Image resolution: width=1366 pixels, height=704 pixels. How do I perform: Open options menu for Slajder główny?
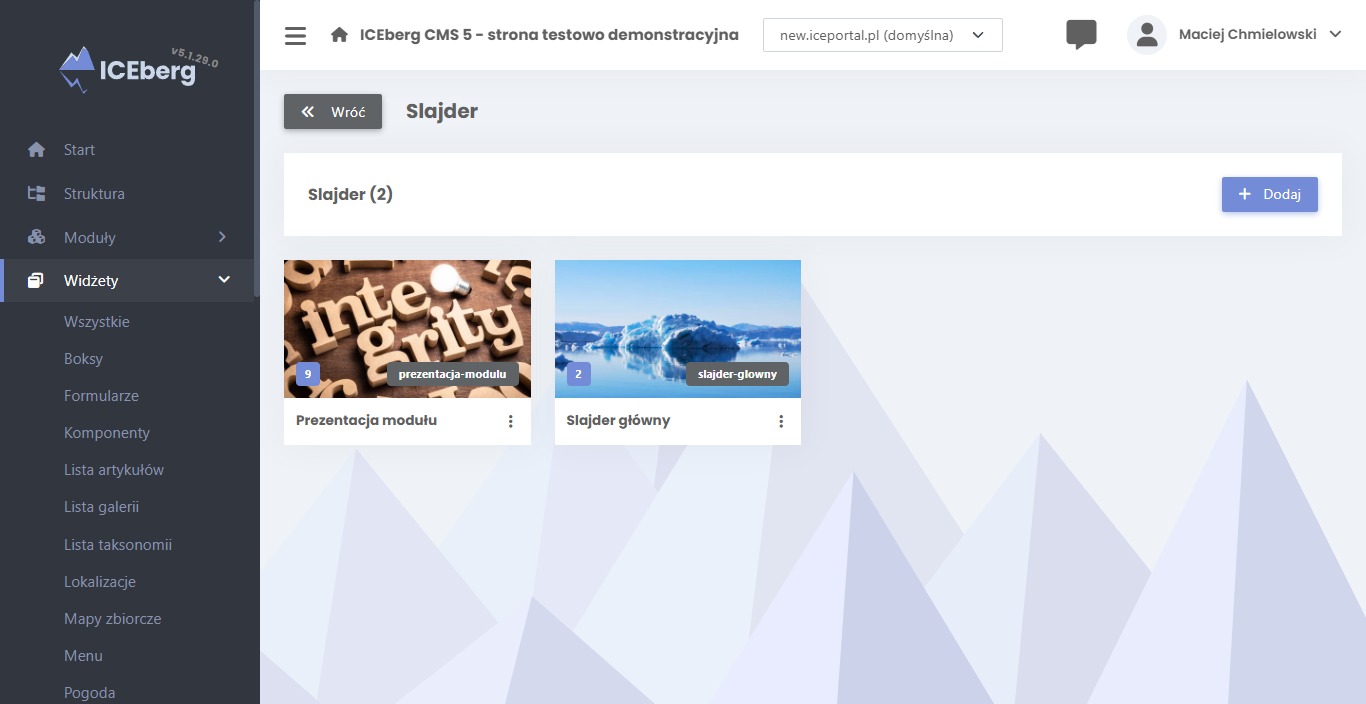point(781,421)
